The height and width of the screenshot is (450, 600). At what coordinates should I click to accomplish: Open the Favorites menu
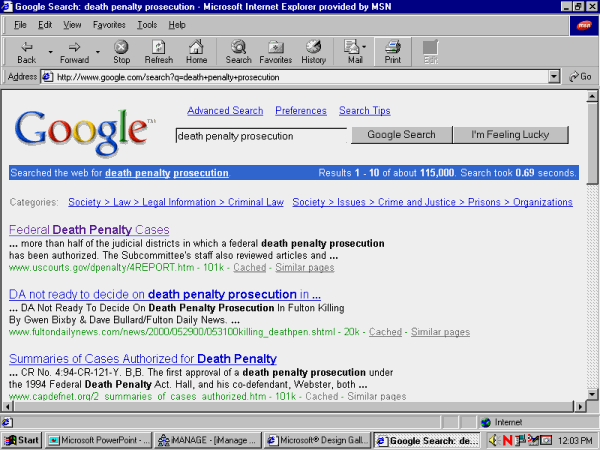coord(109,24)
